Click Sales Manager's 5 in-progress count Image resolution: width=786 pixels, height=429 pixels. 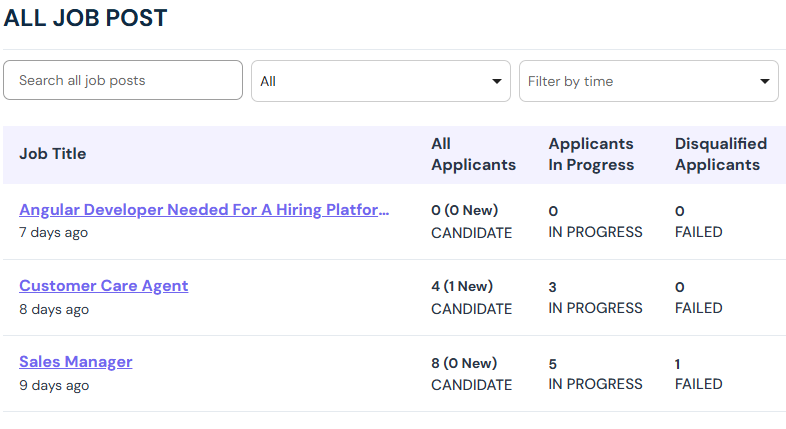click(552, 364)
